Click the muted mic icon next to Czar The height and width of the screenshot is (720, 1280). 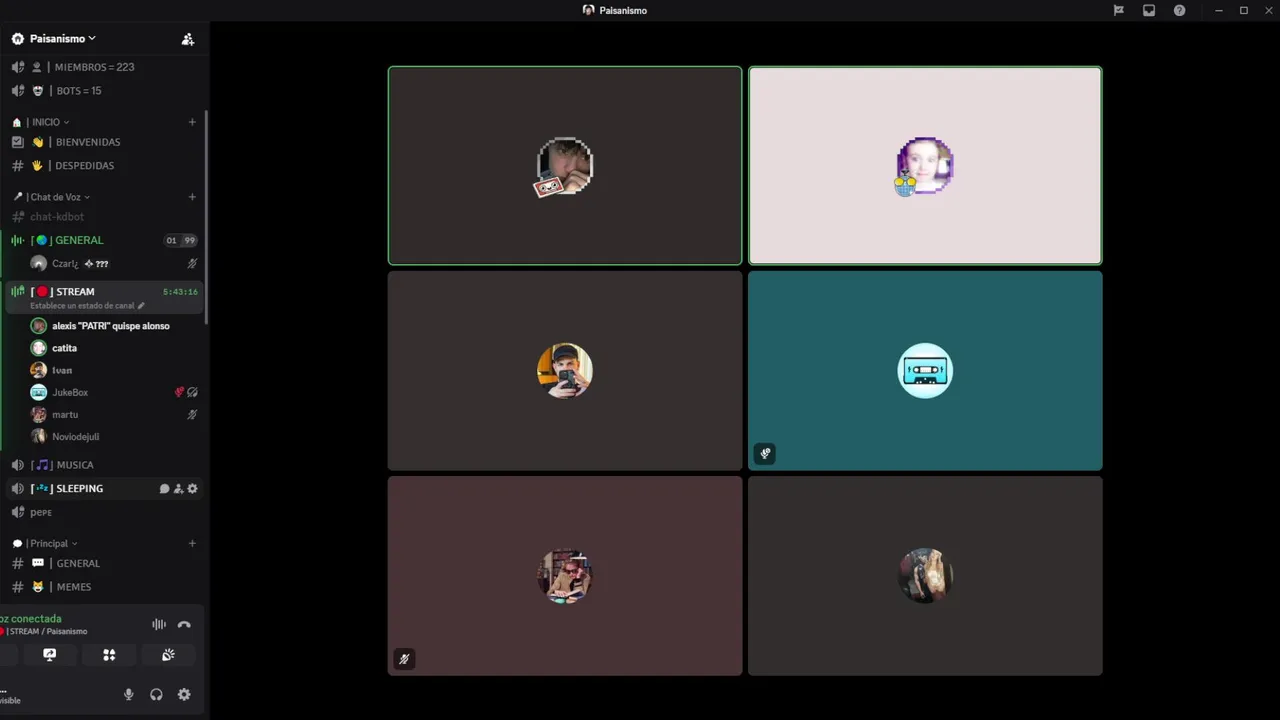(x=192, y=264)
